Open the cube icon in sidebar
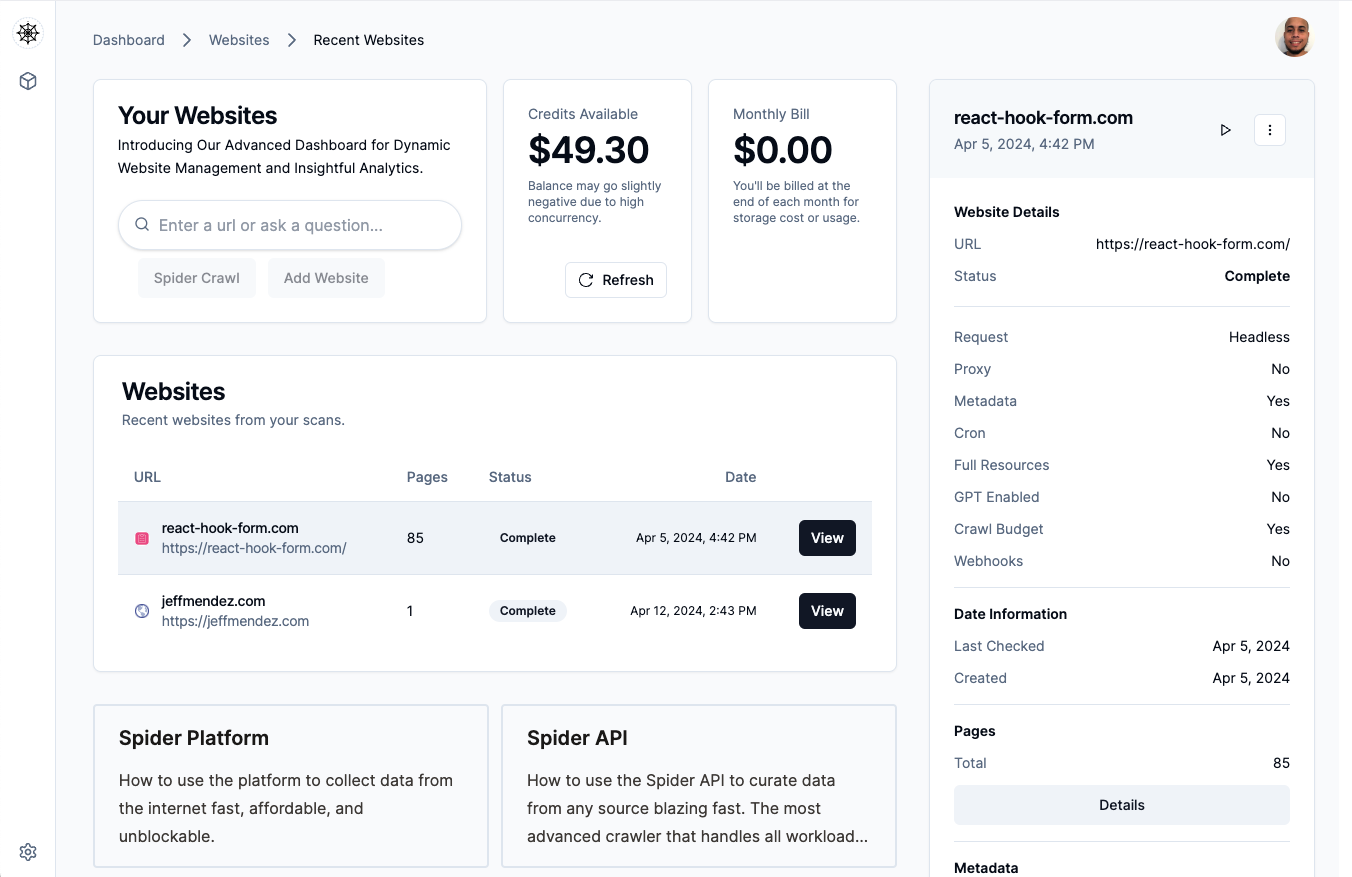 pyautogui.click(x=28, y=81)
